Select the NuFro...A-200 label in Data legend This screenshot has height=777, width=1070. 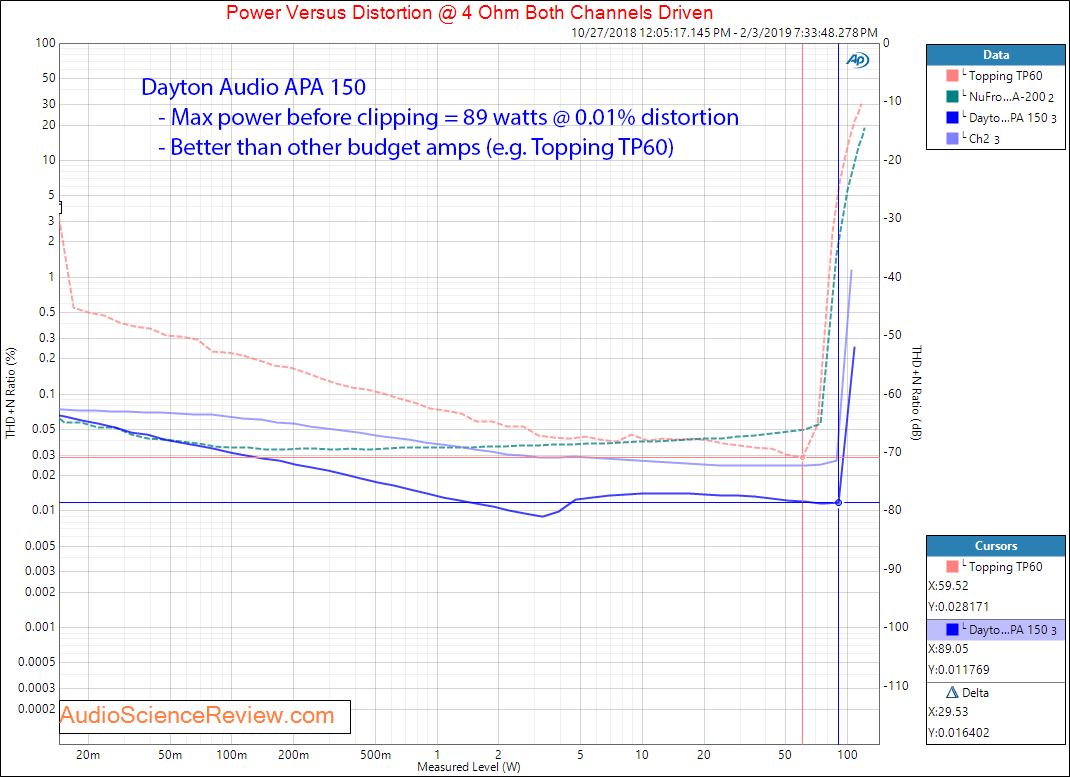coord(1007,97)
